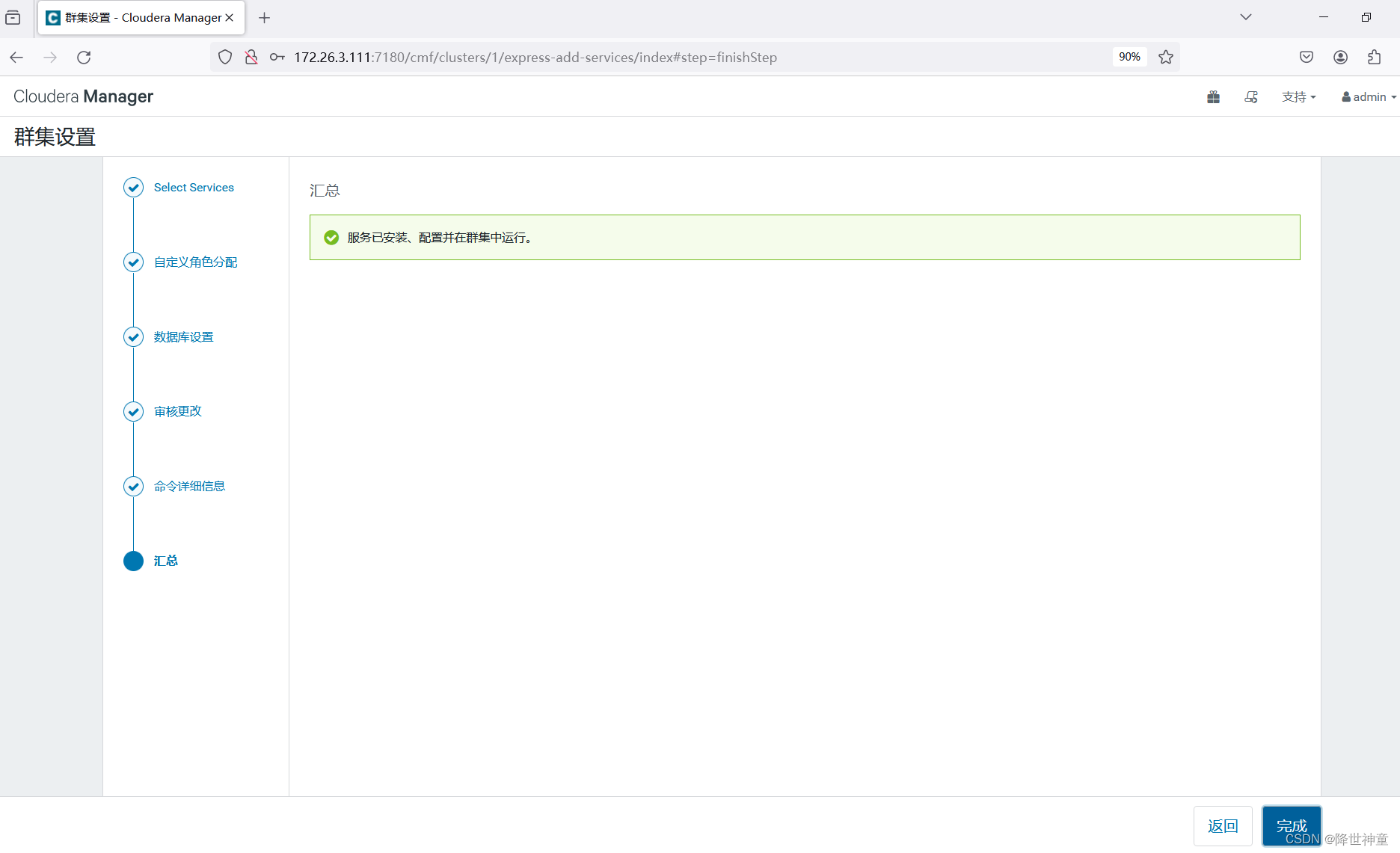Click the 汇总 summary heading
The height and width of the screenshot is (853, 1400).
point(325,191)
